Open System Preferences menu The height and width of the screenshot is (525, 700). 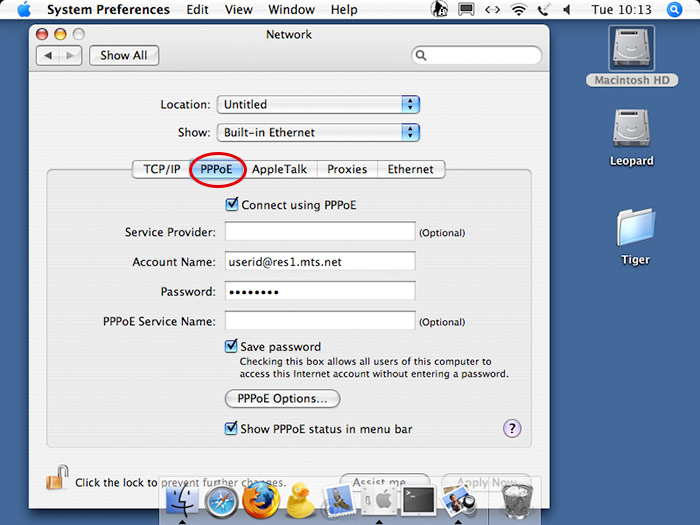108,9
